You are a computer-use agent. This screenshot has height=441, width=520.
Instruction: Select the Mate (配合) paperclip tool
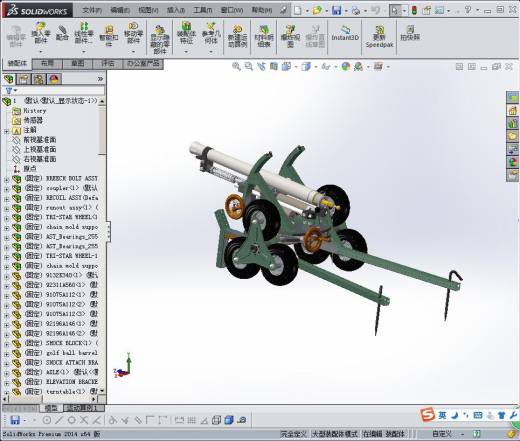62,33
